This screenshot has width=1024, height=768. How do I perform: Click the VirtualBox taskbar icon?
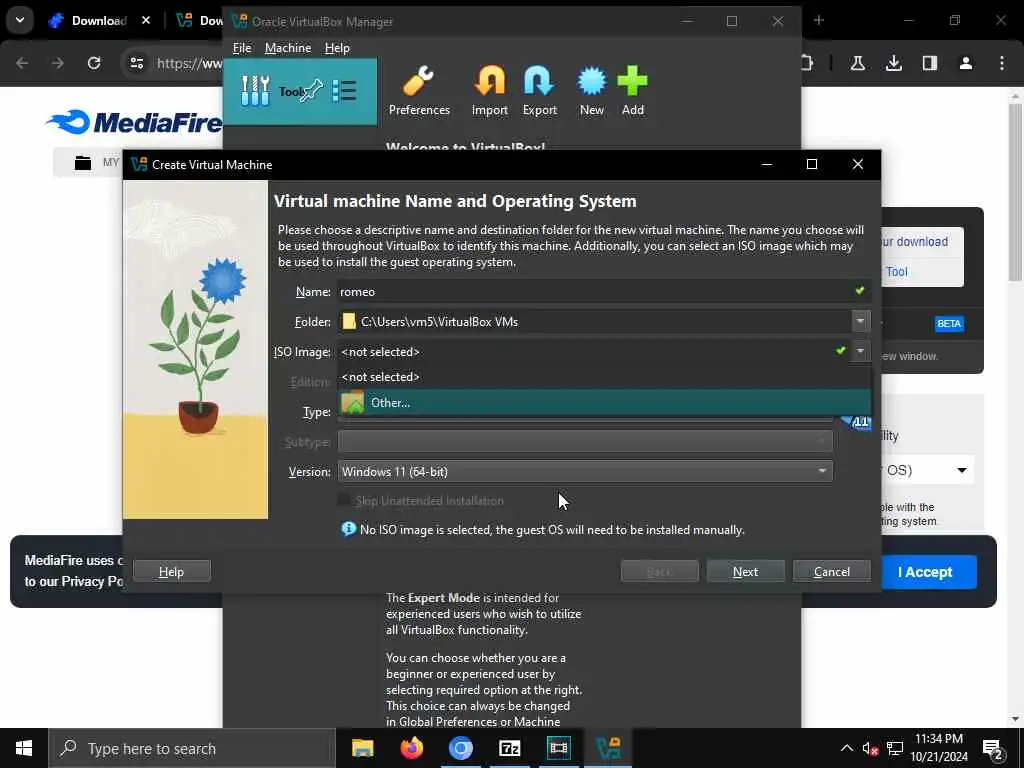[x=607, y=748]
